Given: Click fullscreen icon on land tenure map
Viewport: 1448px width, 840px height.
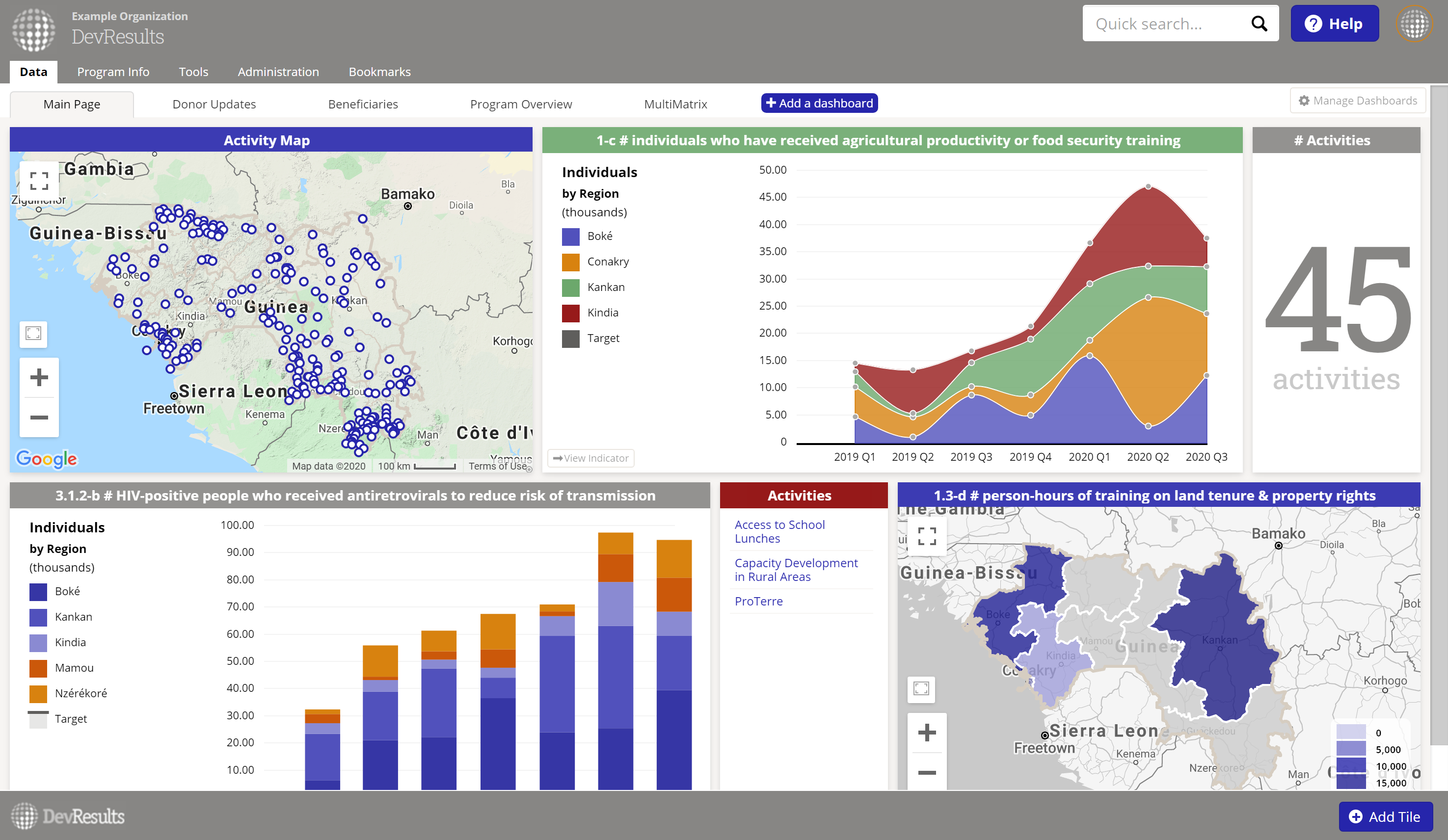Looking at the screenshot, I should (926, 536).
